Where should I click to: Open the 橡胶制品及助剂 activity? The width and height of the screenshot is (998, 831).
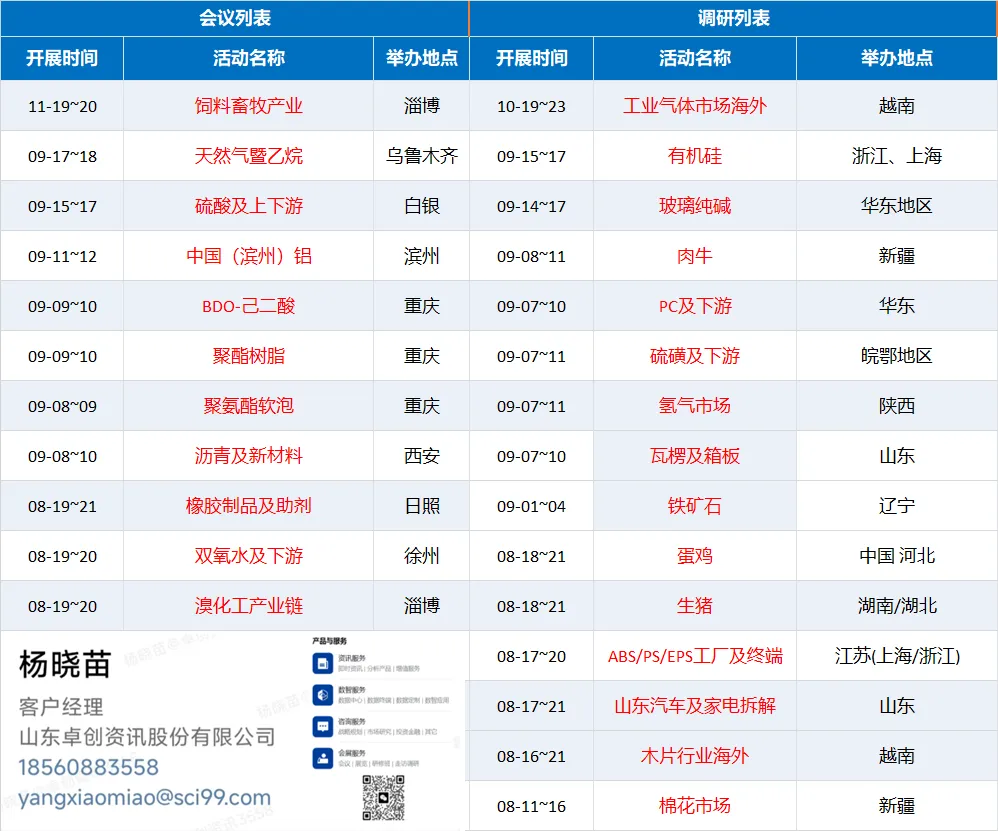[x=248, y=506]
